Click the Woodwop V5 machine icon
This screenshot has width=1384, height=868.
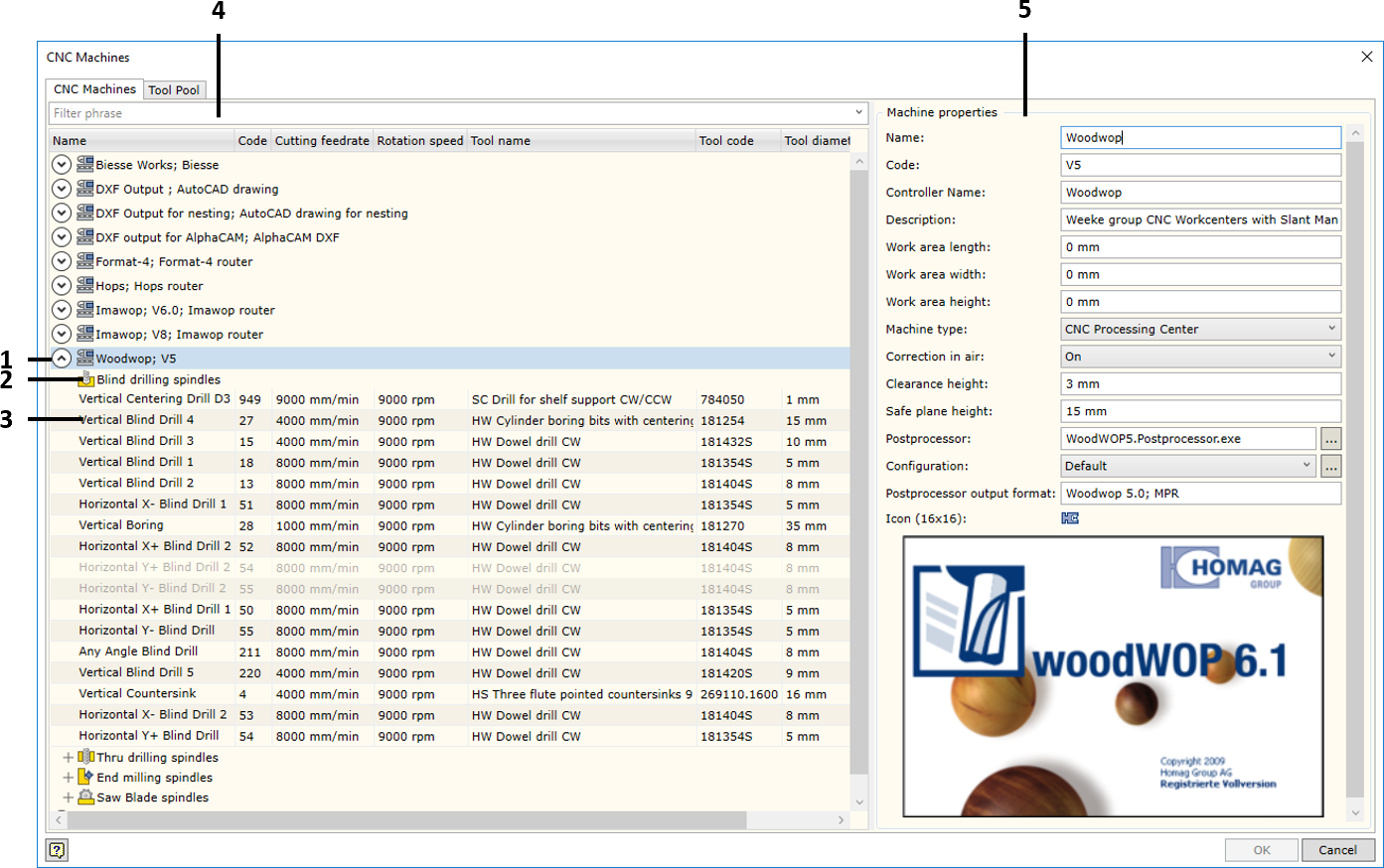coord(85,358)
